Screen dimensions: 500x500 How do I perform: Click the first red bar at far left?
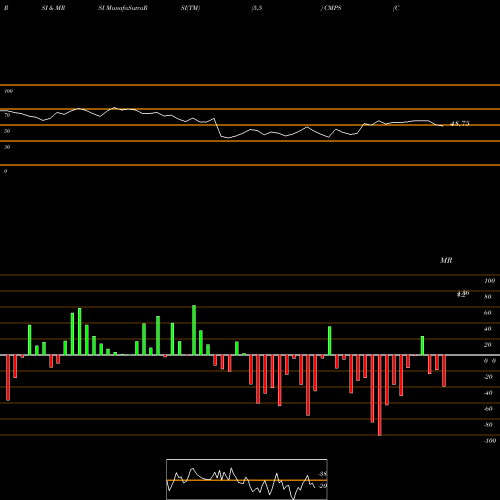(8, 378)
